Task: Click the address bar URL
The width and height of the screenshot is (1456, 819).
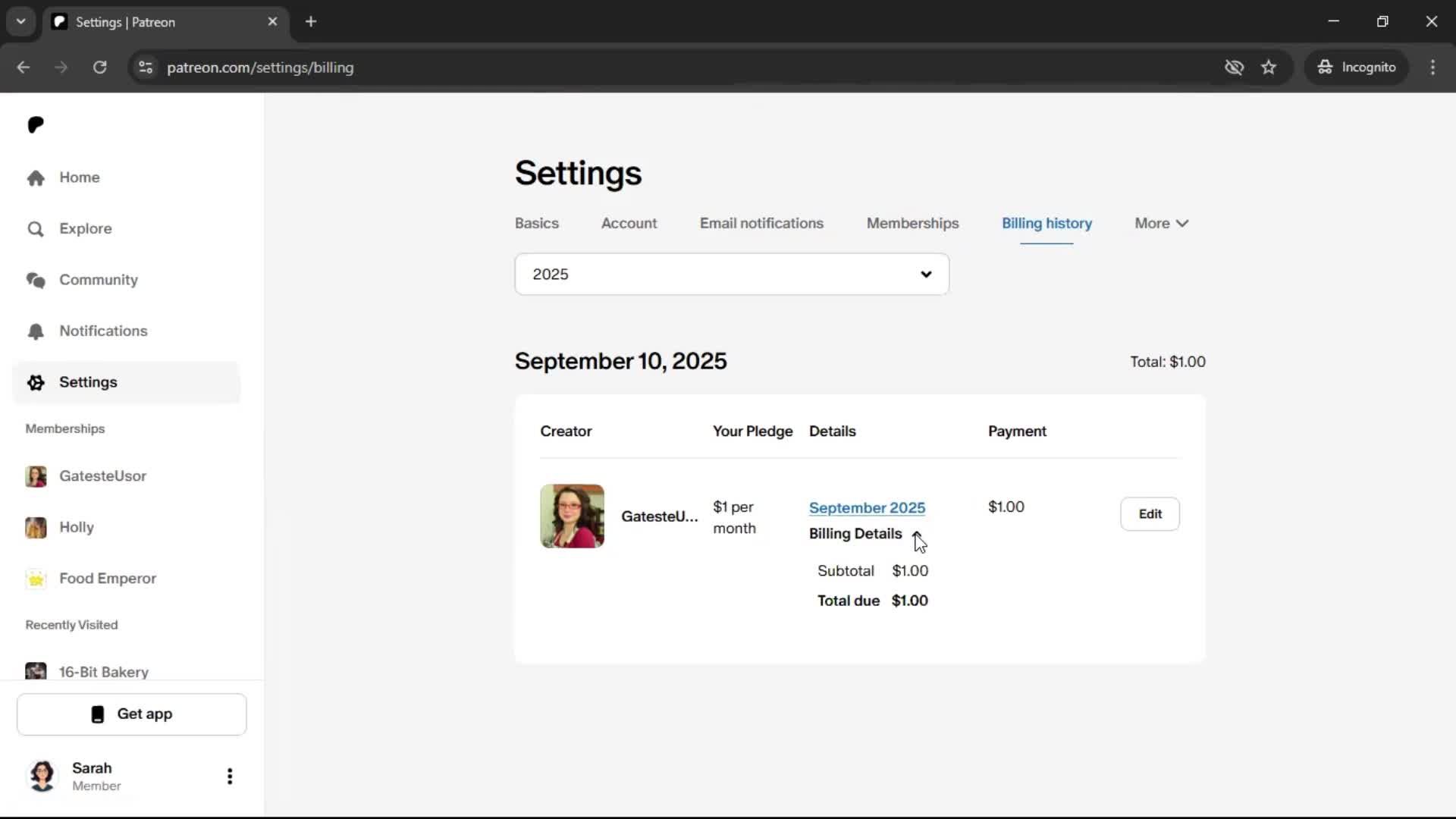Action: coord(260,67)
